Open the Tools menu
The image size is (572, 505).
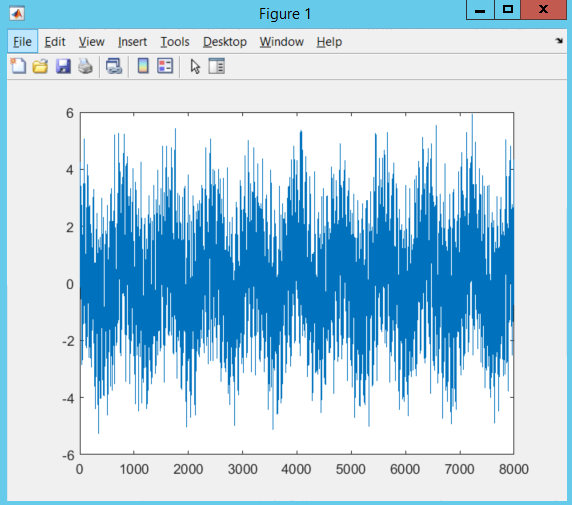[x=175, y=42]
